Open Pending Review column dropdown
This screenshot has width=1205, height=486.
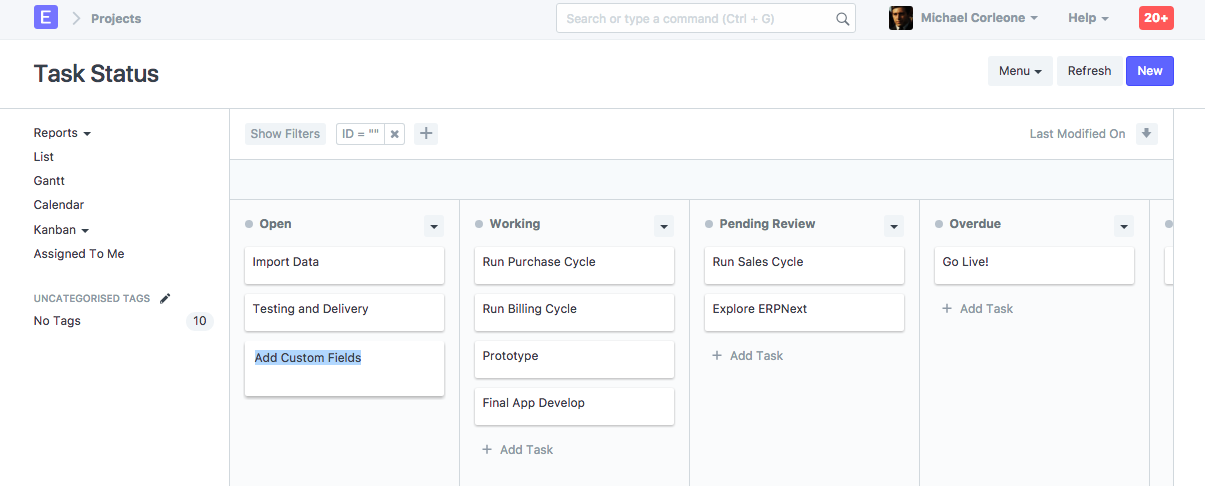pos(894,226)
